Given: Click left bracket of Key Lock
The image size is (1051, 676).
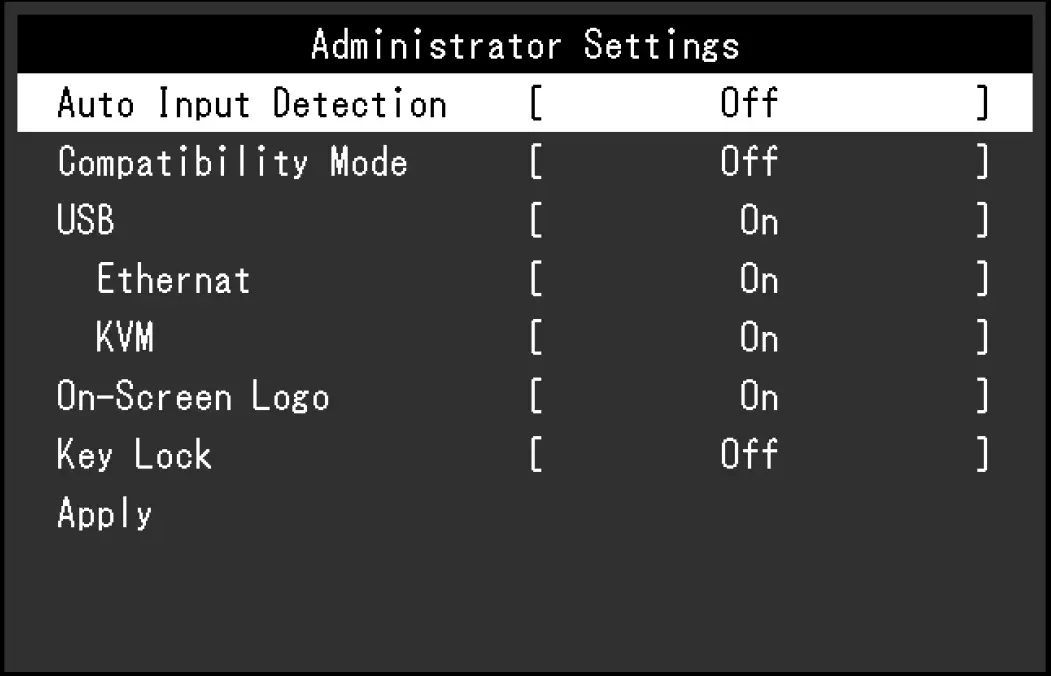Looking at the screenshot, I should pos(536,456).
